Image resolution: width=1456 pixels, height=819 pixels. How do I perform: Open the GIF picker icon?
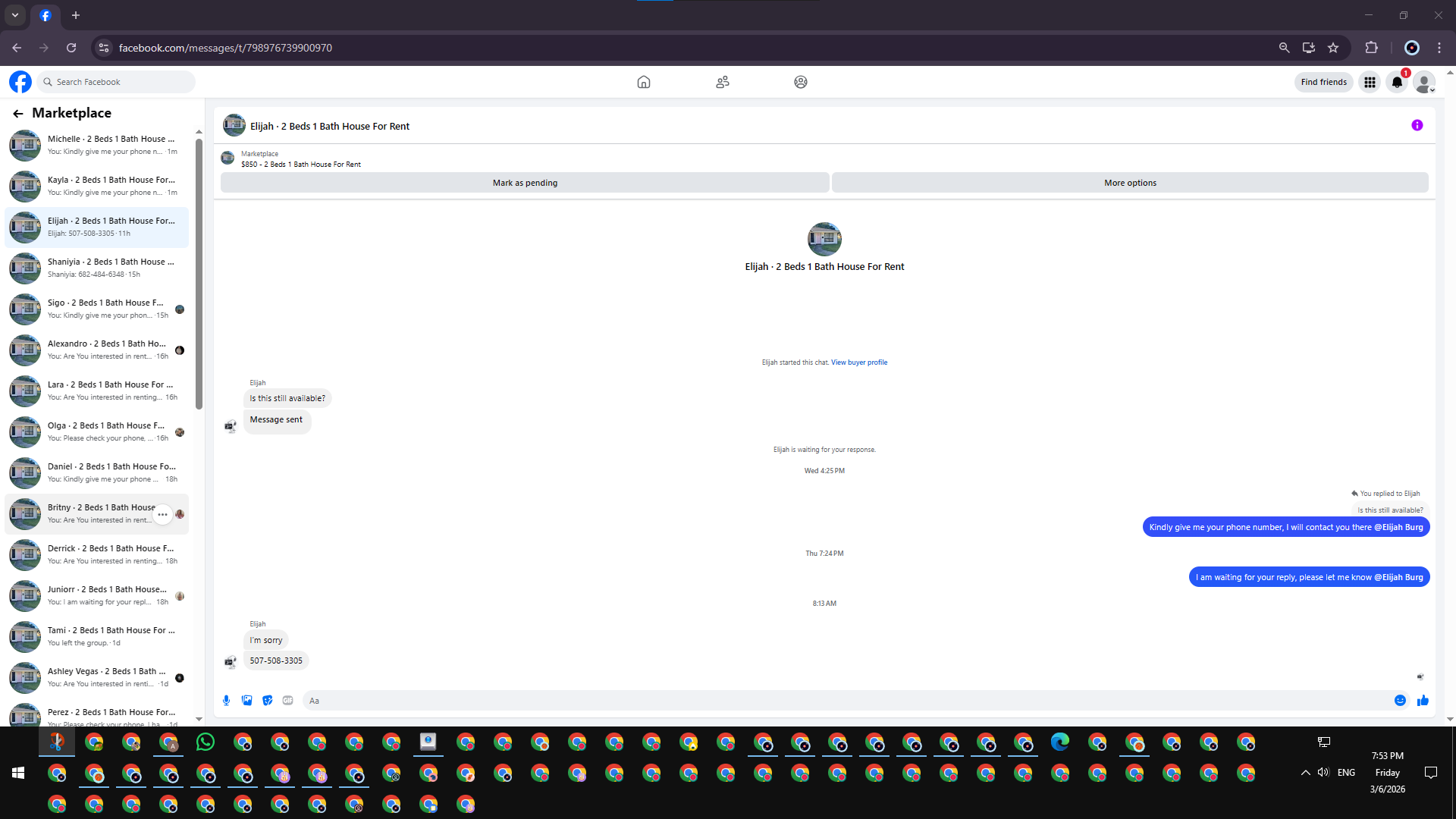pos(287,701)
